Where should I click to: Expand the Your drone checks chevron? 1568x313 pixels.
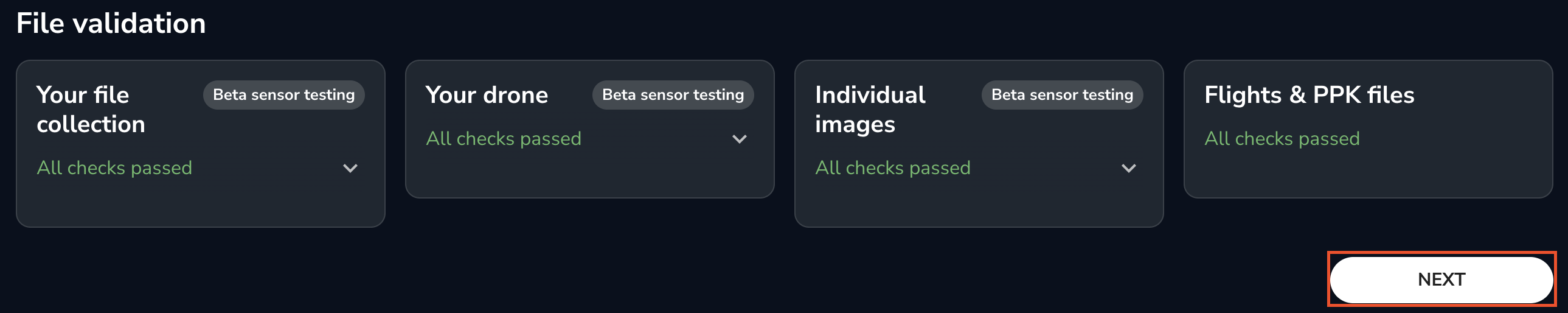pyautogui.click(x=739, y=139)
